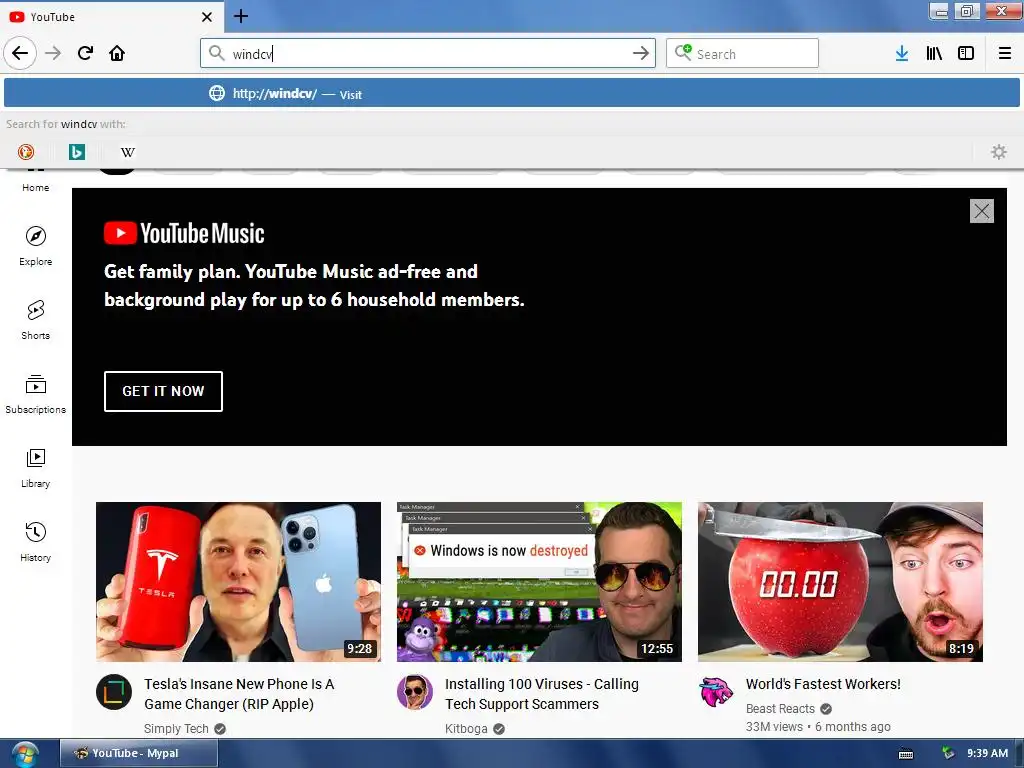The image size is (1024, 768).
Task: Open Tesla's Insane New Phone title link
Action: [239, 694]
